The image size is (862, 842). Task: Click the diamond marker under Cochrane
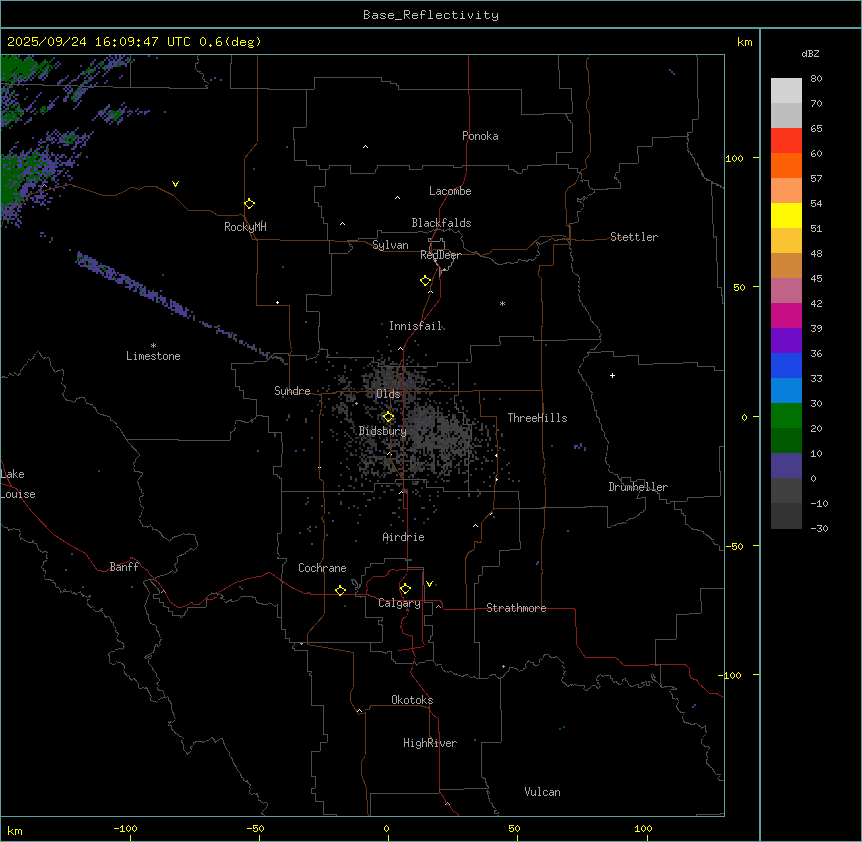tap(340, 590)
